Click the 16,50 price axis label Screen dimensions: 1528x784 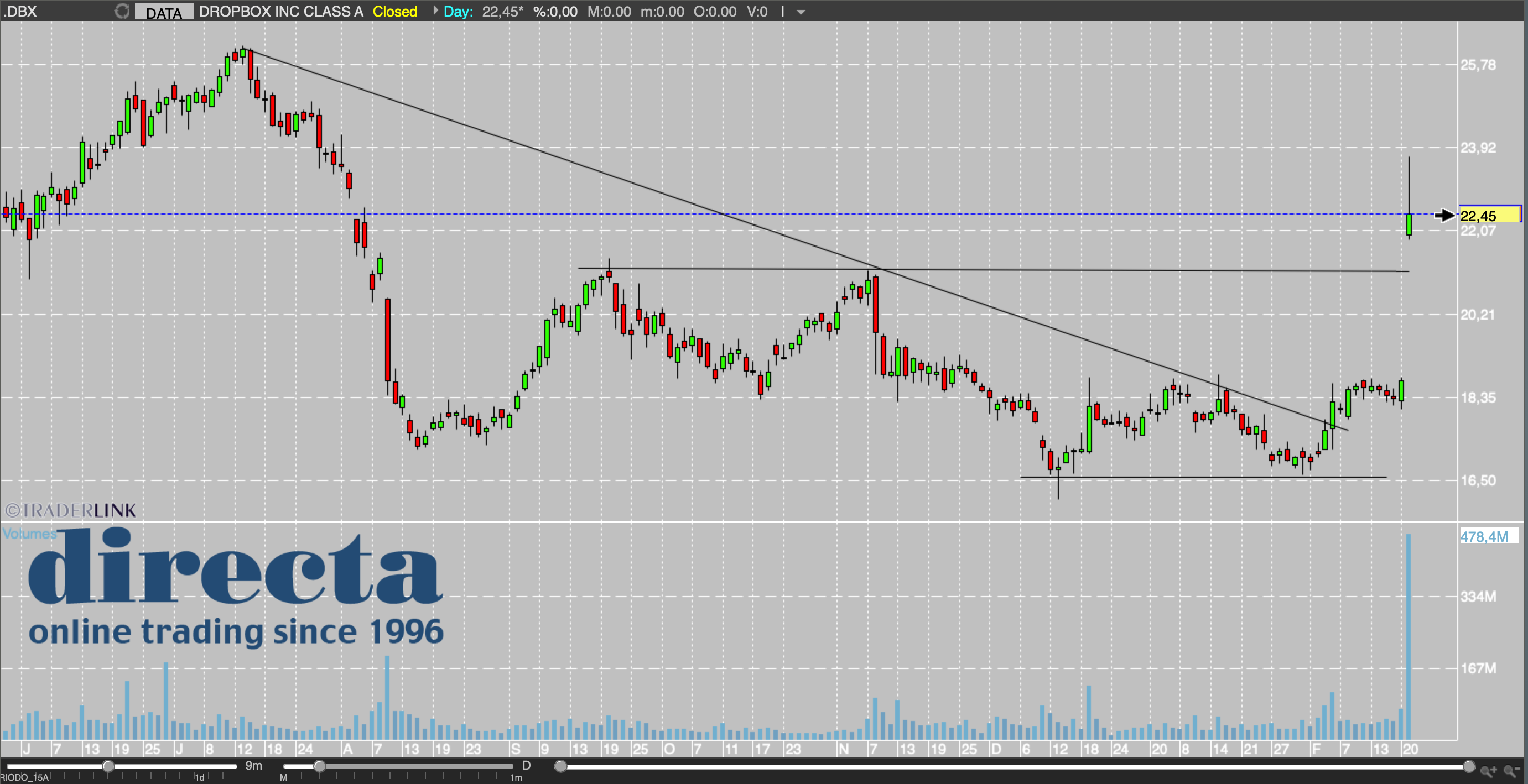pyautogui.click(x=1478, y=480)
